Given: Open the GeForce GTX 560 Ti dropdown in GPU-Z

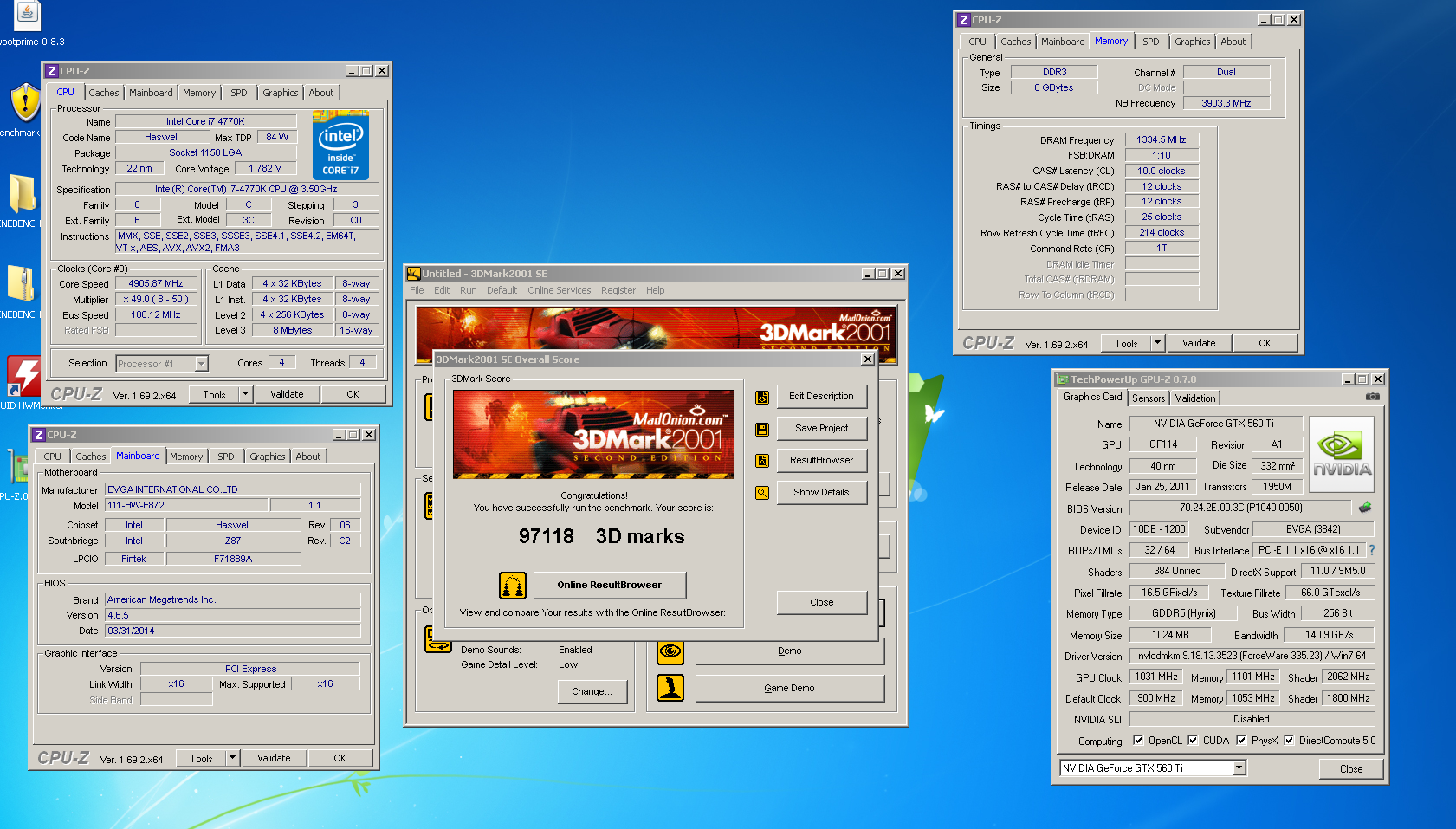Looking at the screenshot, I should click(1239, 768).
